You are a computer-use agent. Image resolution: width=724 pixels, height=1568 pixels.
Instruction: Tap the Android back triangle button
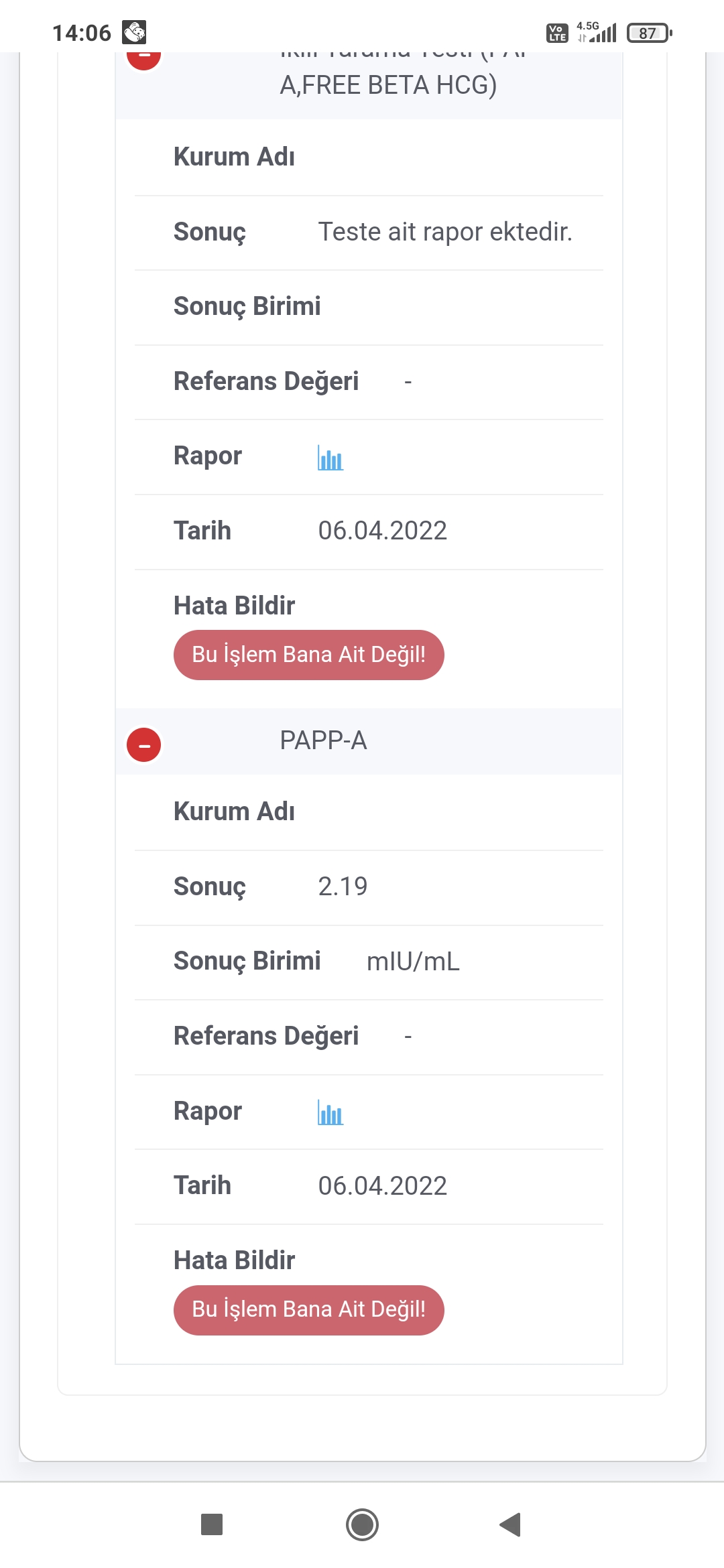[x=510, y=1524]
